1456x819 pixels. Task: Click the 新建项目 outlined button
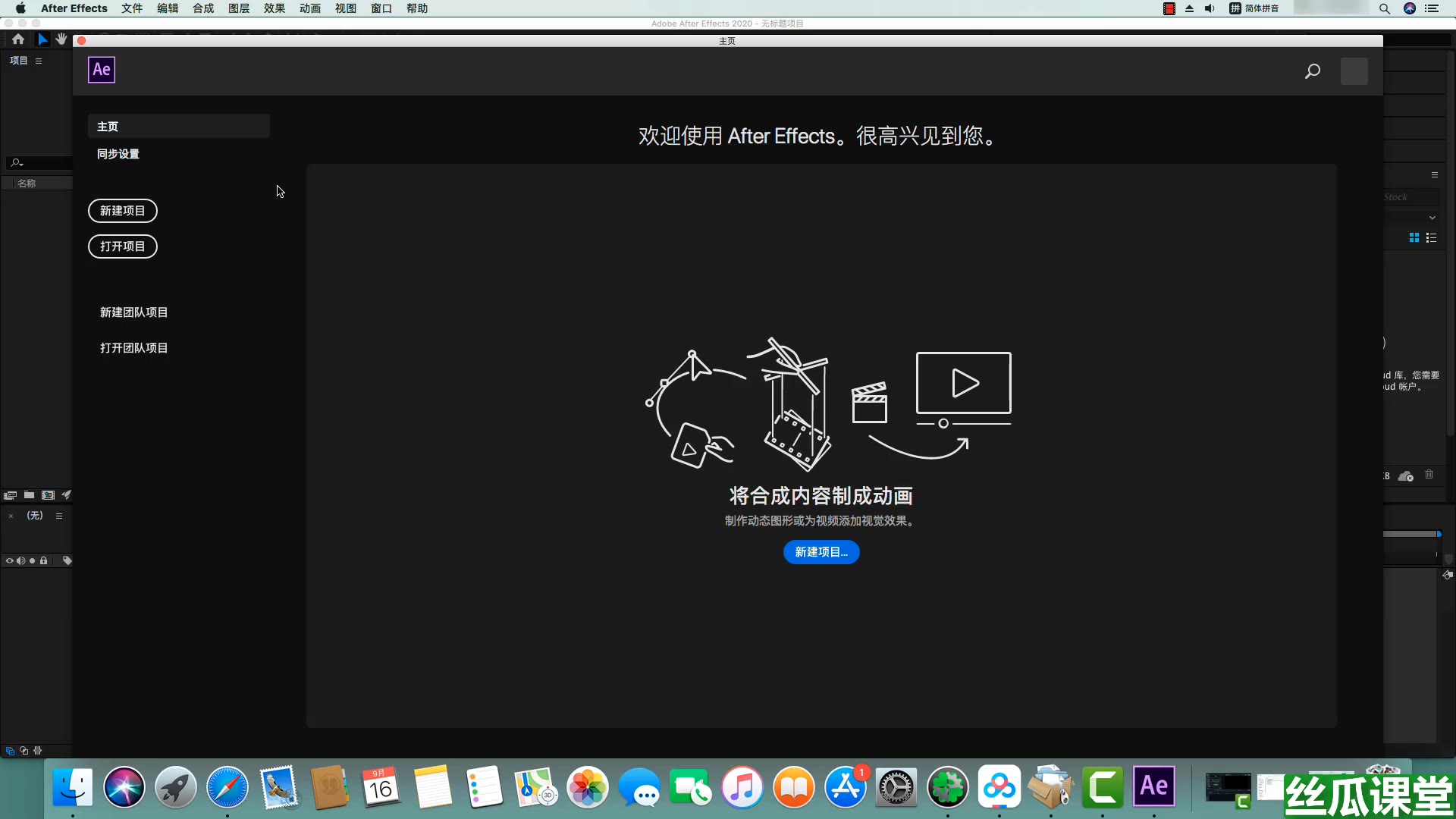(123, 211)
